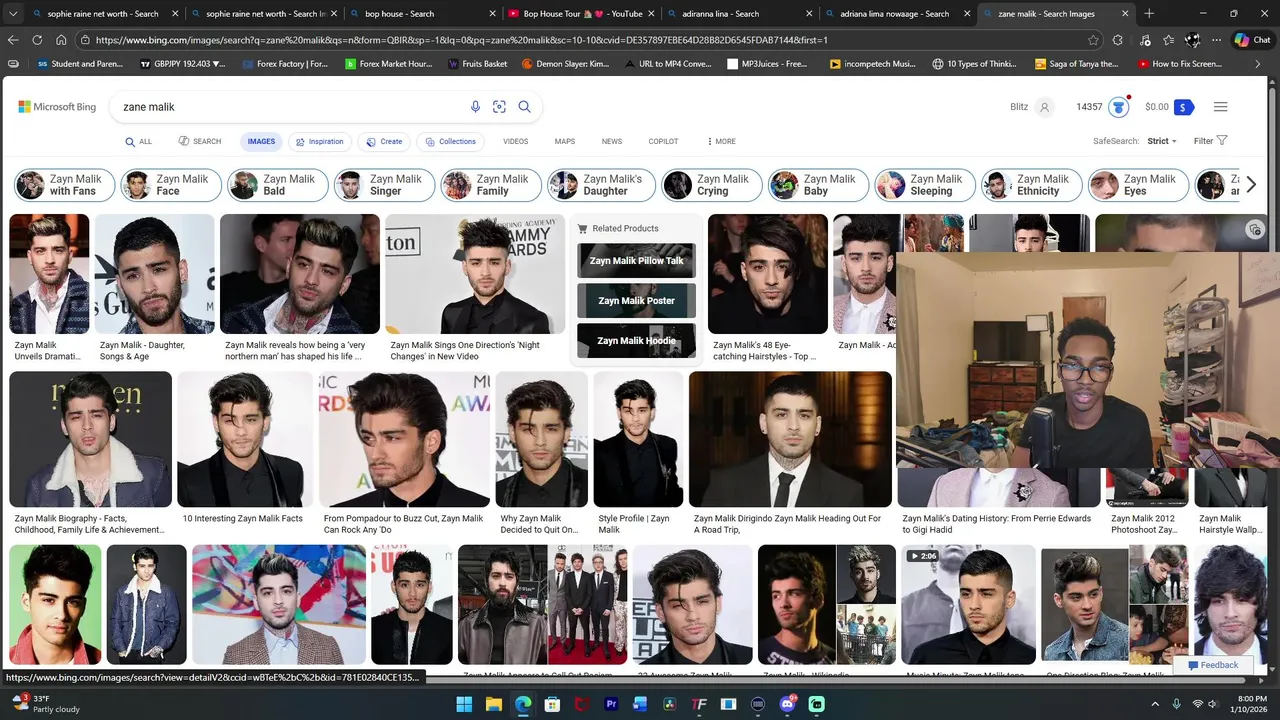Open Windows Start menu
Screen dimensions: 1280x720
[x=464, y=704]
